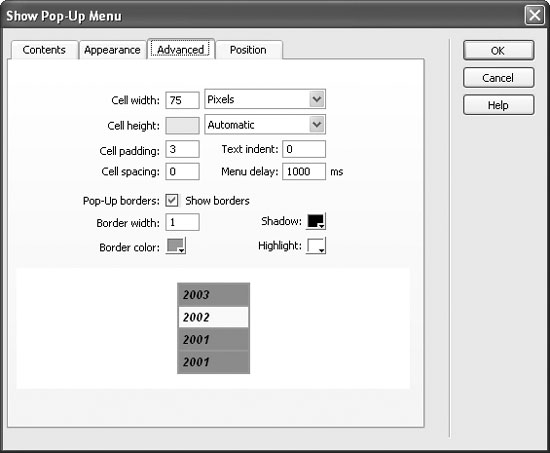Select the Position tab
The height and width of the screenshot is (453, 550).
[x=248, y=50]
